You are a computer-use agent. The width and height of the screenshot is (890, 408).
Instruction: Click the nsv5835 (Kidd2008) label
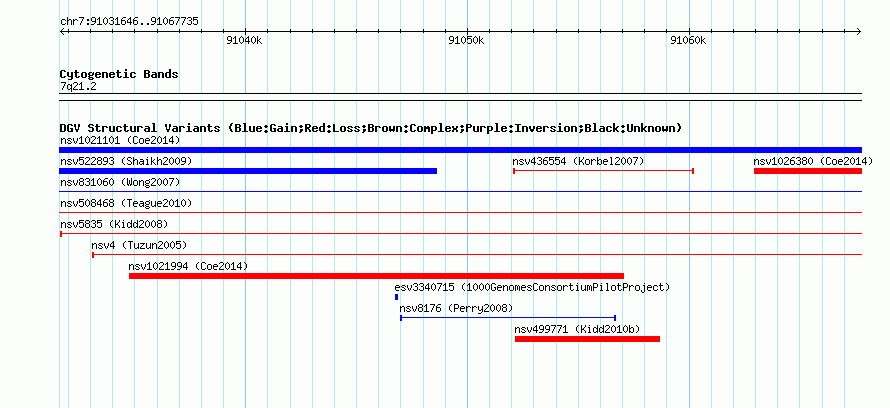point(114,224)
